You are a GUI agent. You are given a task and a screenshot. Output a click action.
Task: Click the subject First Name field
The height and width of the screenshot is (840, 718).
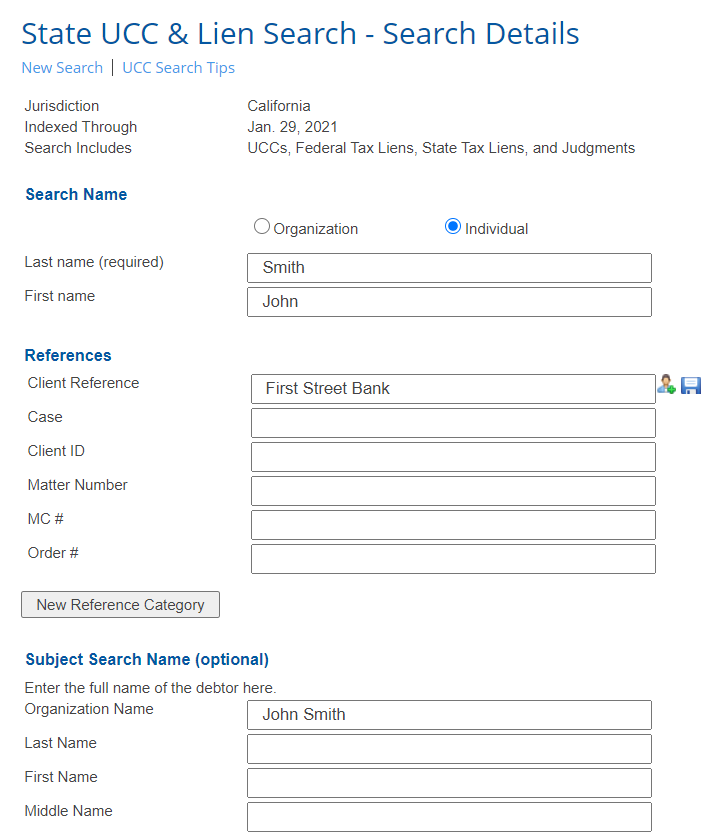pos(449,783)
